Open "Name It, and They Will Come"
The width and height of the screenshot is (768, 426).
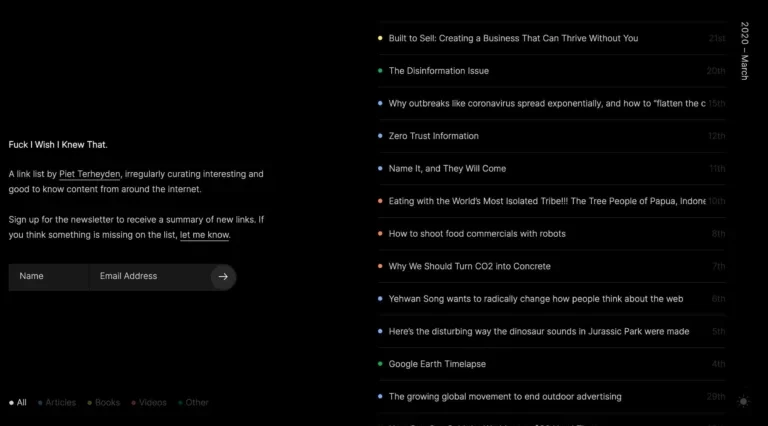[x=447, y=169]
